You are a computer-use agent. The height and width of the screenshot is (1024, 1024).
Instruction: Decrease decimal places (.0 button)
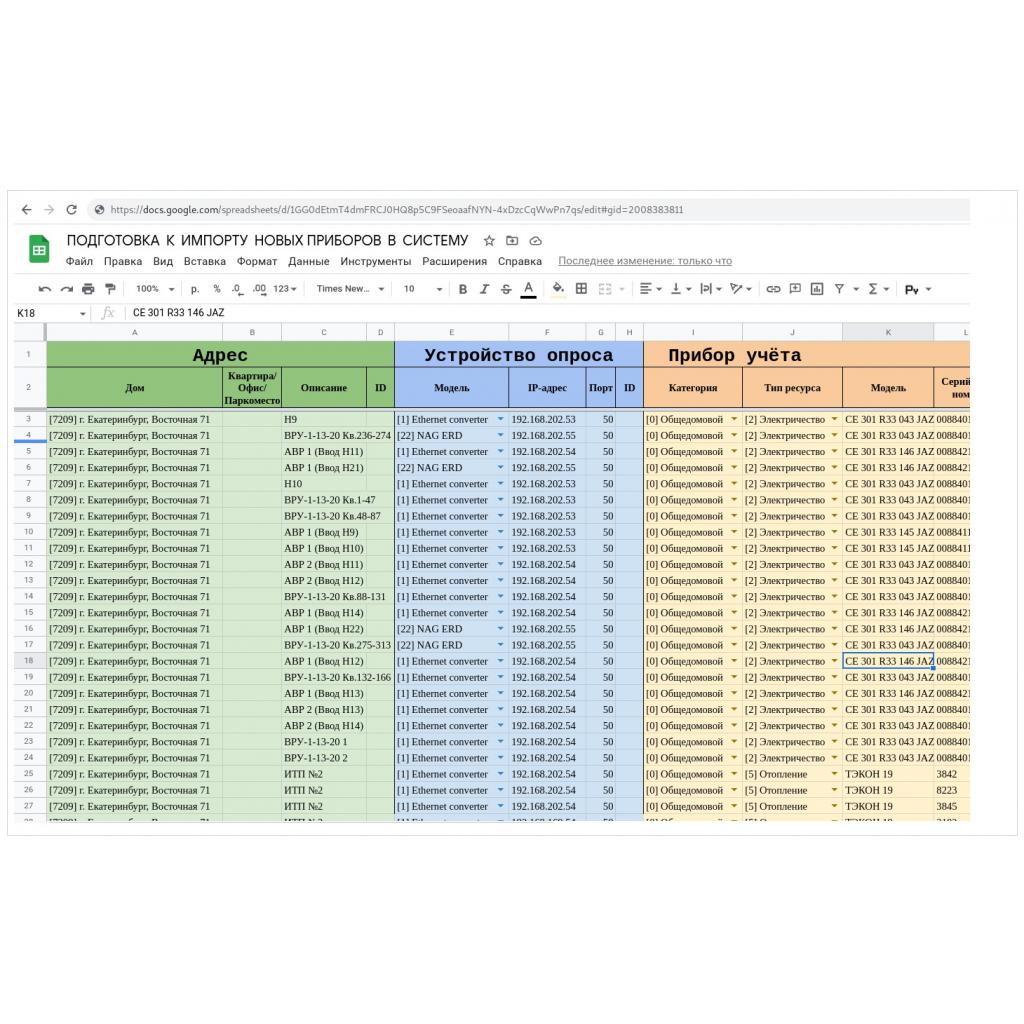[x=237, y=289]
